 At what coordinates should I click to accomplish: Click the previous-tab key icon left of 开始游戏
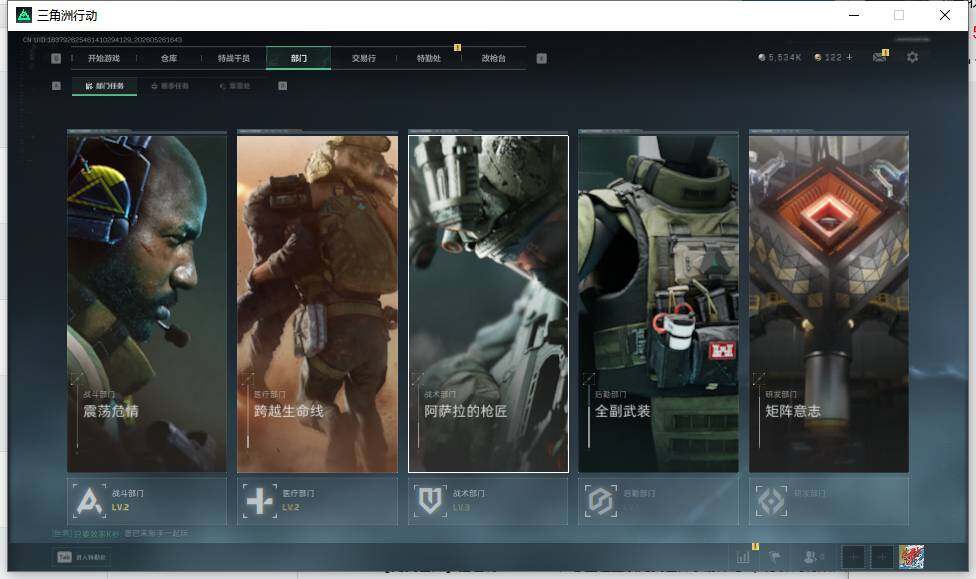click(x=56, y=58)
